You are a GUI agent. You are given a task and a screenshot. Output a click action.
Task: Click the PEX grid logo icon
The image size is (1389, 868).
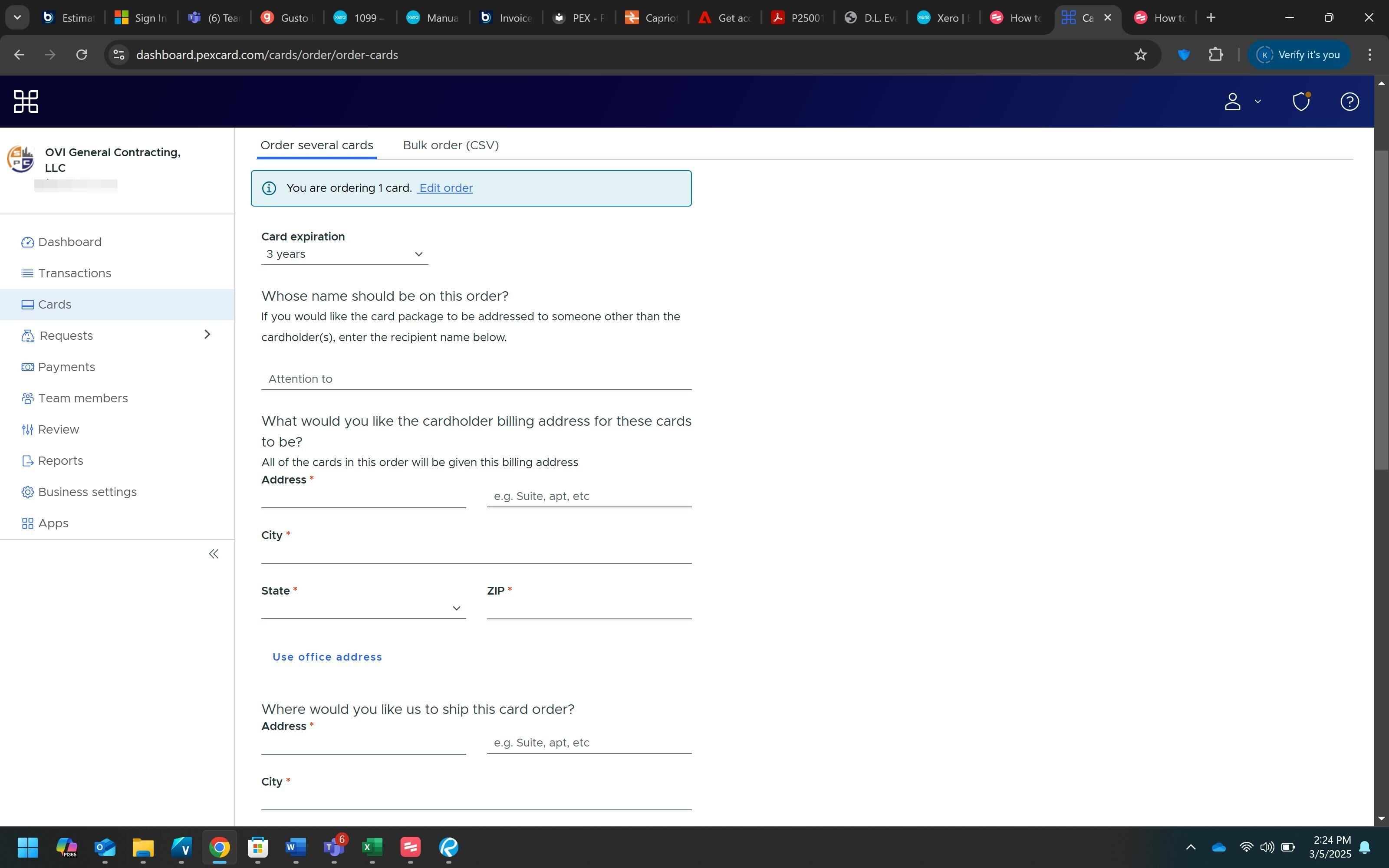click(26, 102)
